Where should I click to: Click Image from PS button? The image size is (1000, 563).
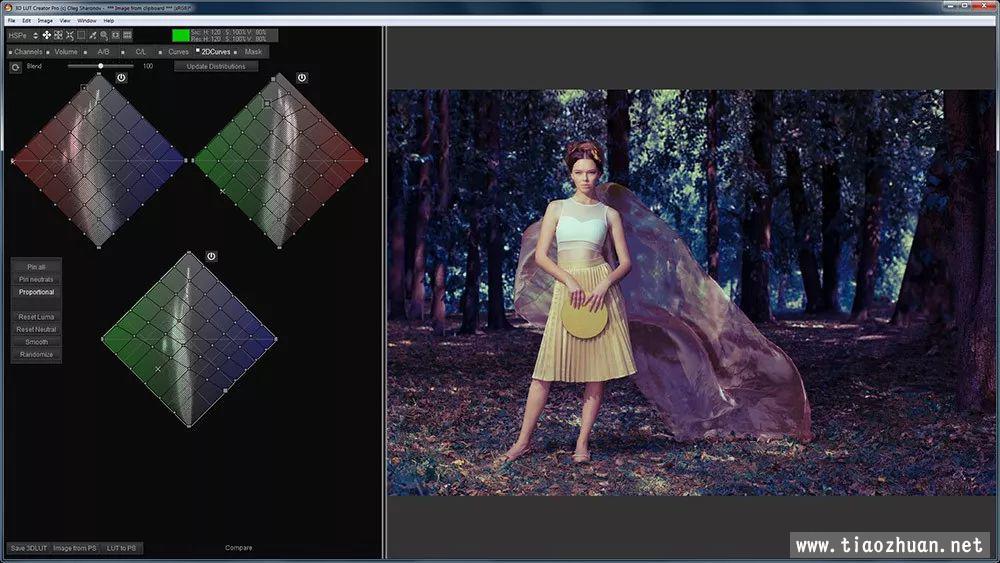(75, 548)
